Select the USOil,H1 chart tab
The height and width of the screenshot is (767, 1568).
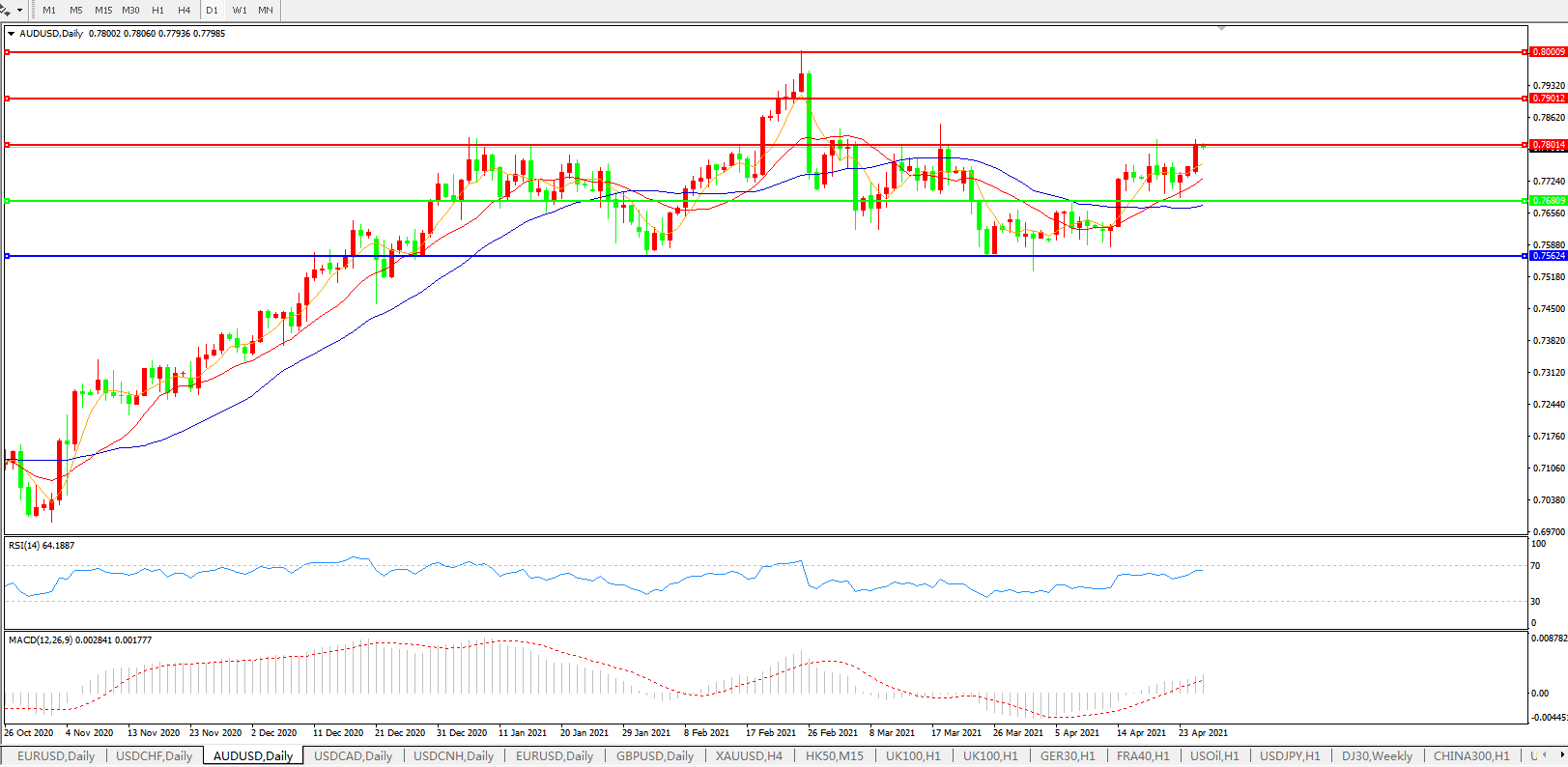pyautogui.click(x=1214, y=756)
